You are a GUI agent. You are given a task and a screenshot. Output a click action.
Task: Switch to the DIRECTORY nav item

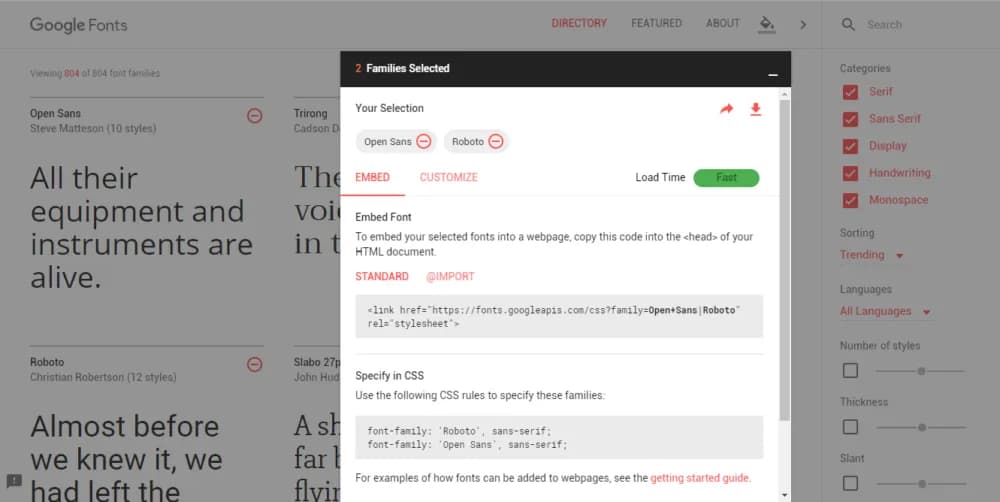(579, 23)
